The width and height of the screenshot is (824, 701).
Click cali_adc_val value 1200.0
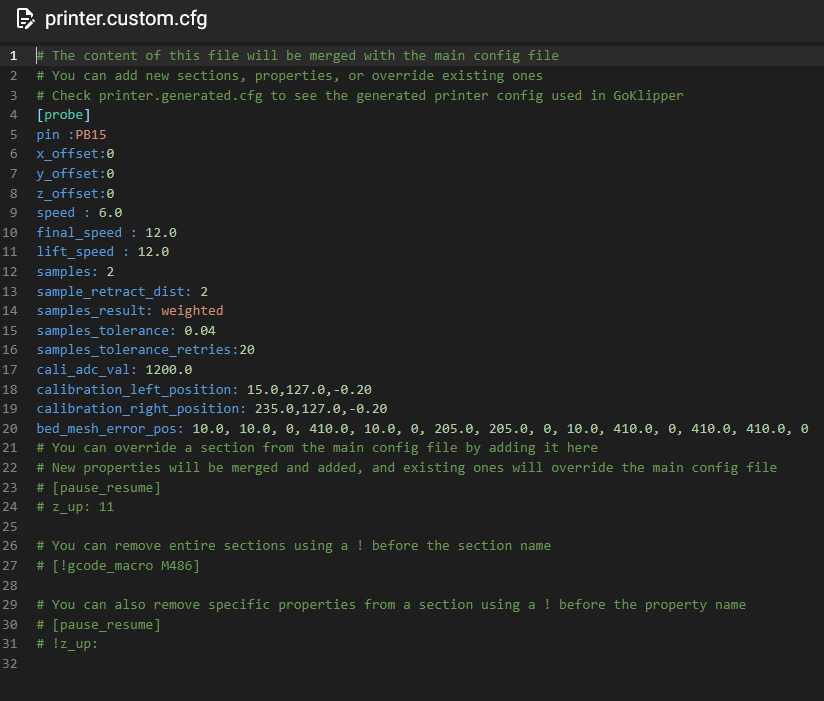[169, 370]
